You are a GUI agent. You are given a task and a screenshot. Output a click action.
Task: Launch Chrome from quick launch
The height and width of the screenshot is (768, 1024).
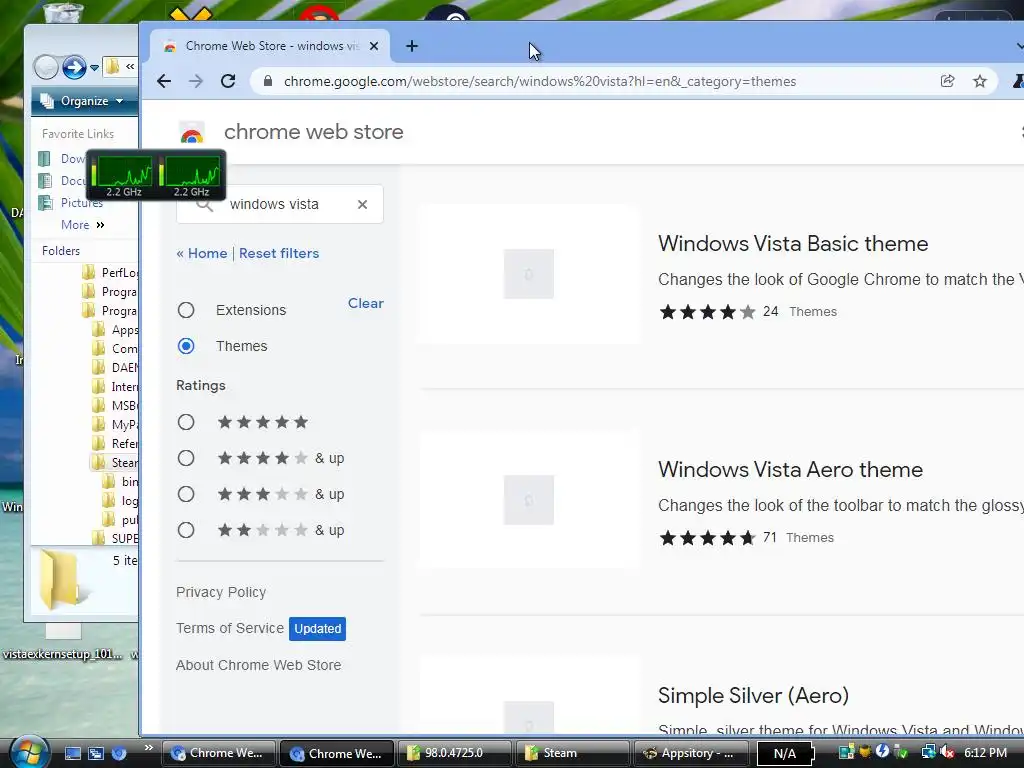(x=119, y=753)
